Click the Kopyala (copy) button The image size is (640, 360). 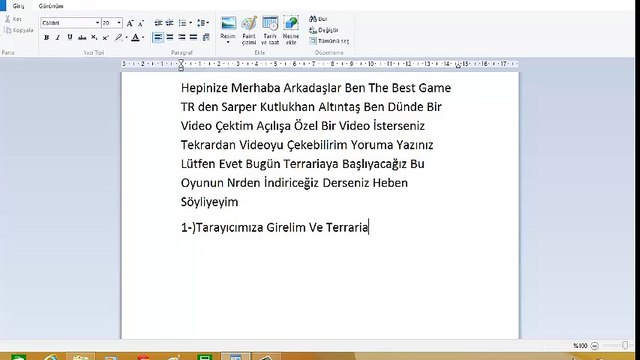click(18, 30)
